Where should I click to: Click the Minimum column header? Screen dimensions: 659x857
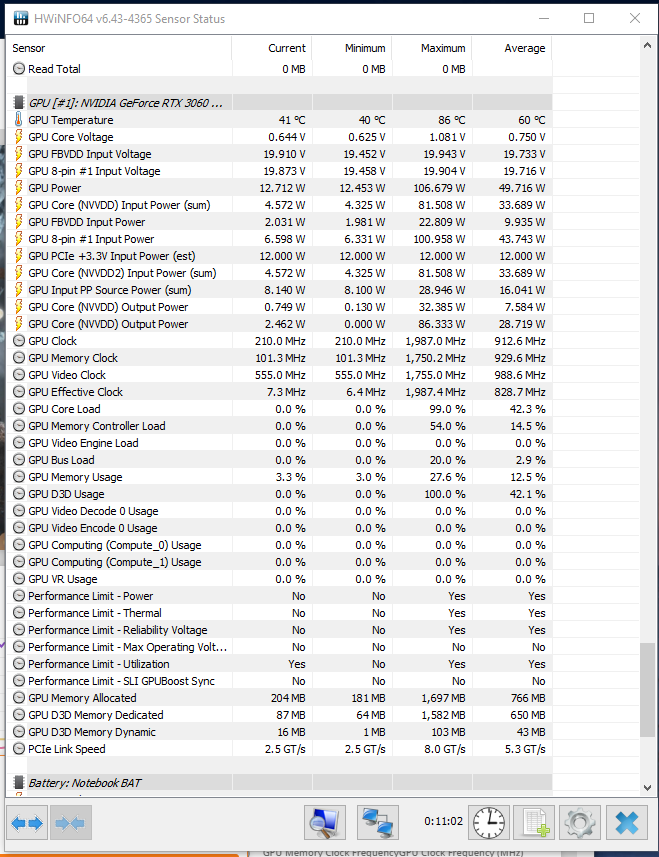coord(352,48)
